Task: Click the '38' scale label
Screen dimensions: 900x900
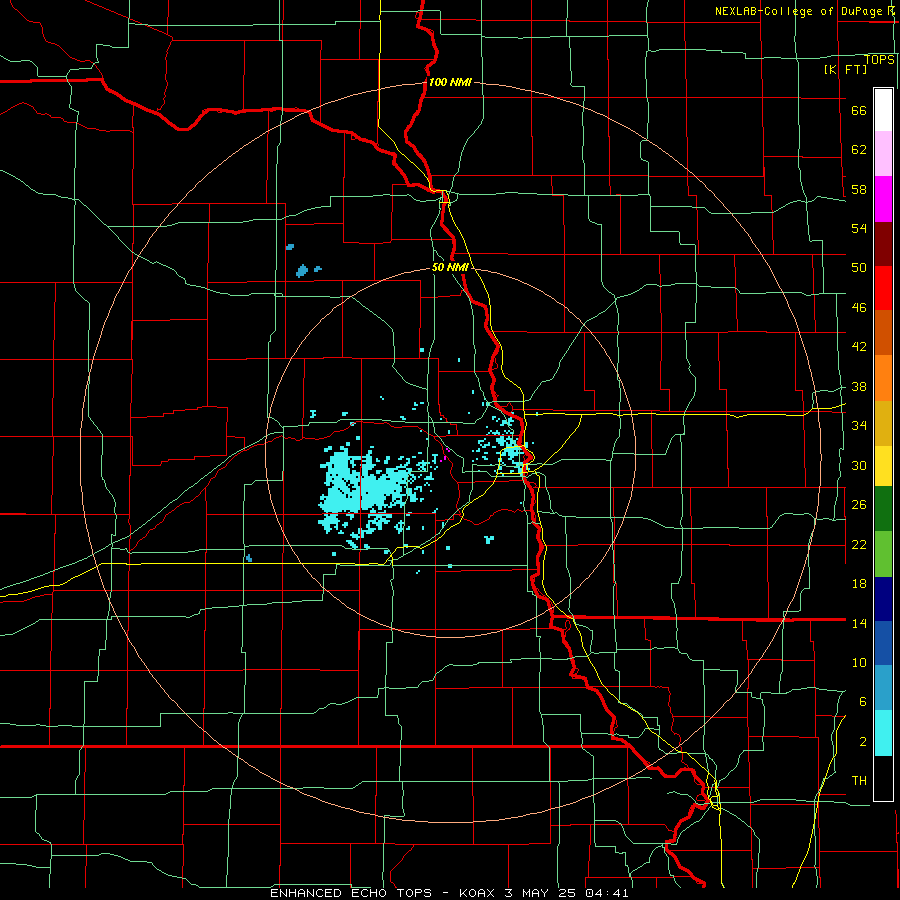Action: coord(859,386)
